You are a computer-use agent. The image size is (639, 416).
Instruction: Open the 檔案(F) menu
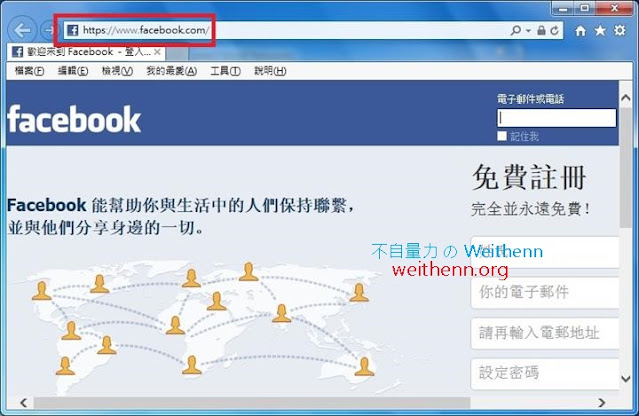click(x=29, y=71)
